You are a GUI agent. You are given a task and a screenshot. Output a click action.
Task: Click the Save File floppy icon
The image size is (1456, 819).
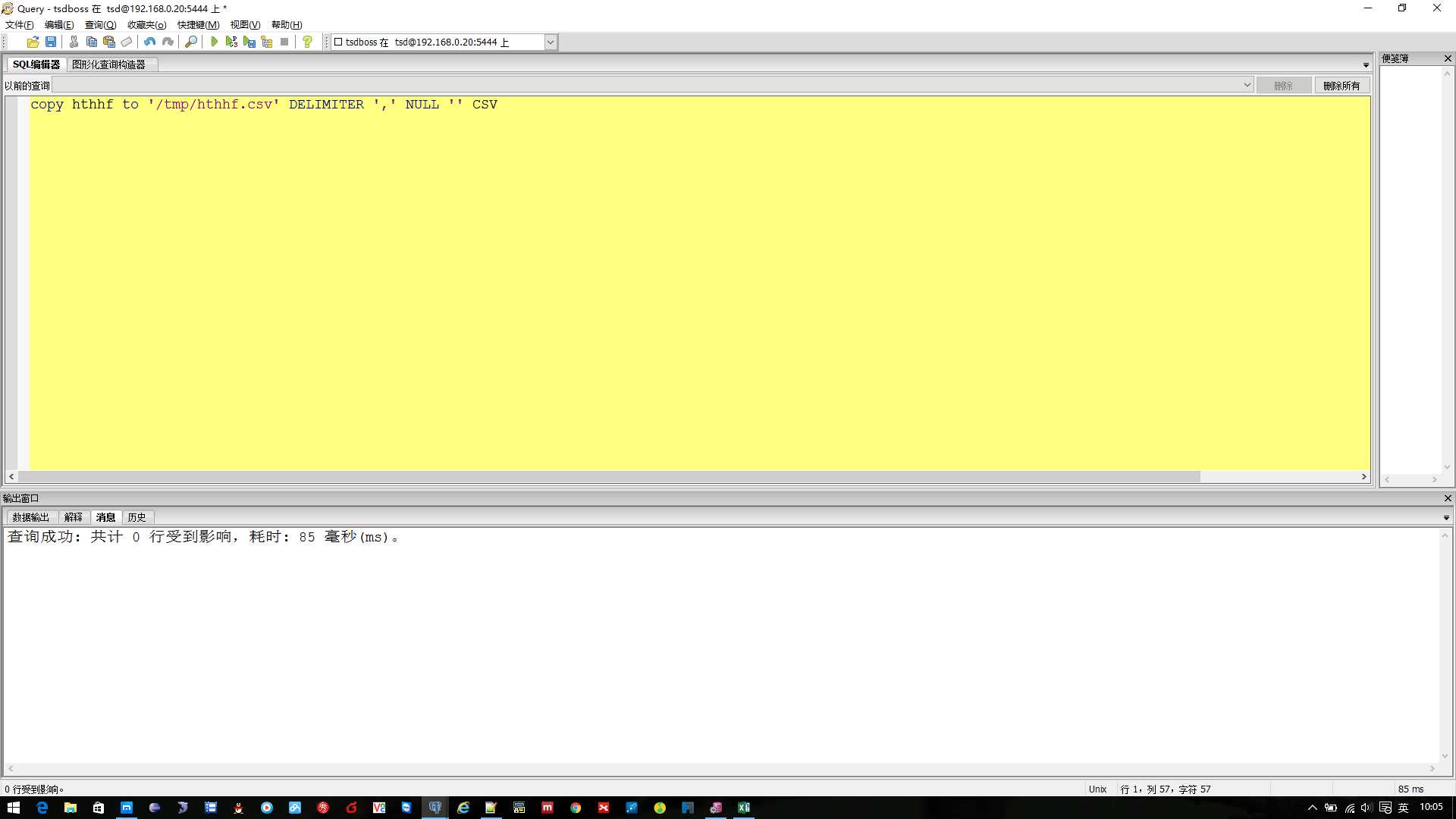51,42
